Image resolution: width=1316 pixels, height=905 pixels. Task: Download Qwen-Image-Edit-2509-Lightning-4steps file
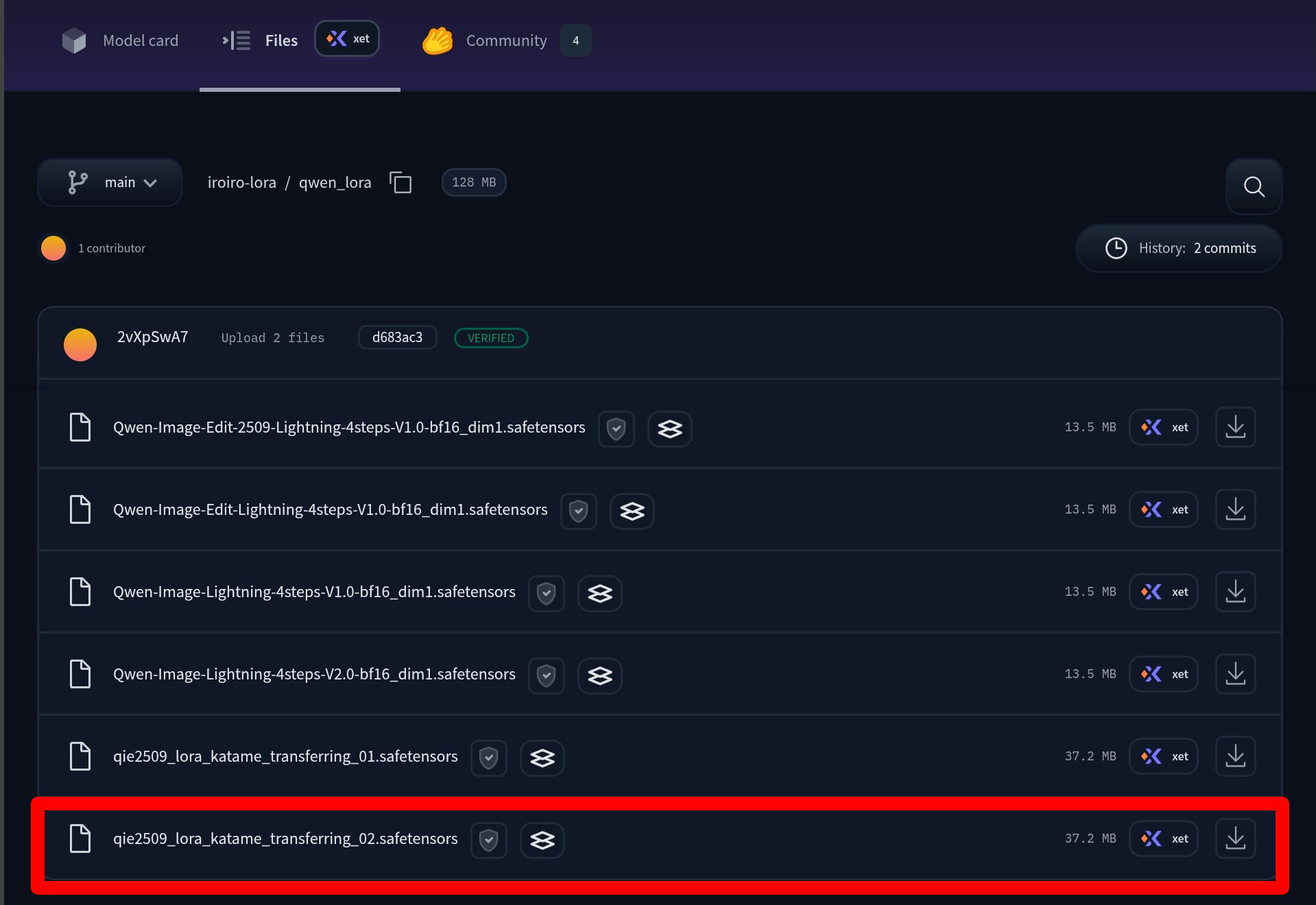[x=1235, y=427]
